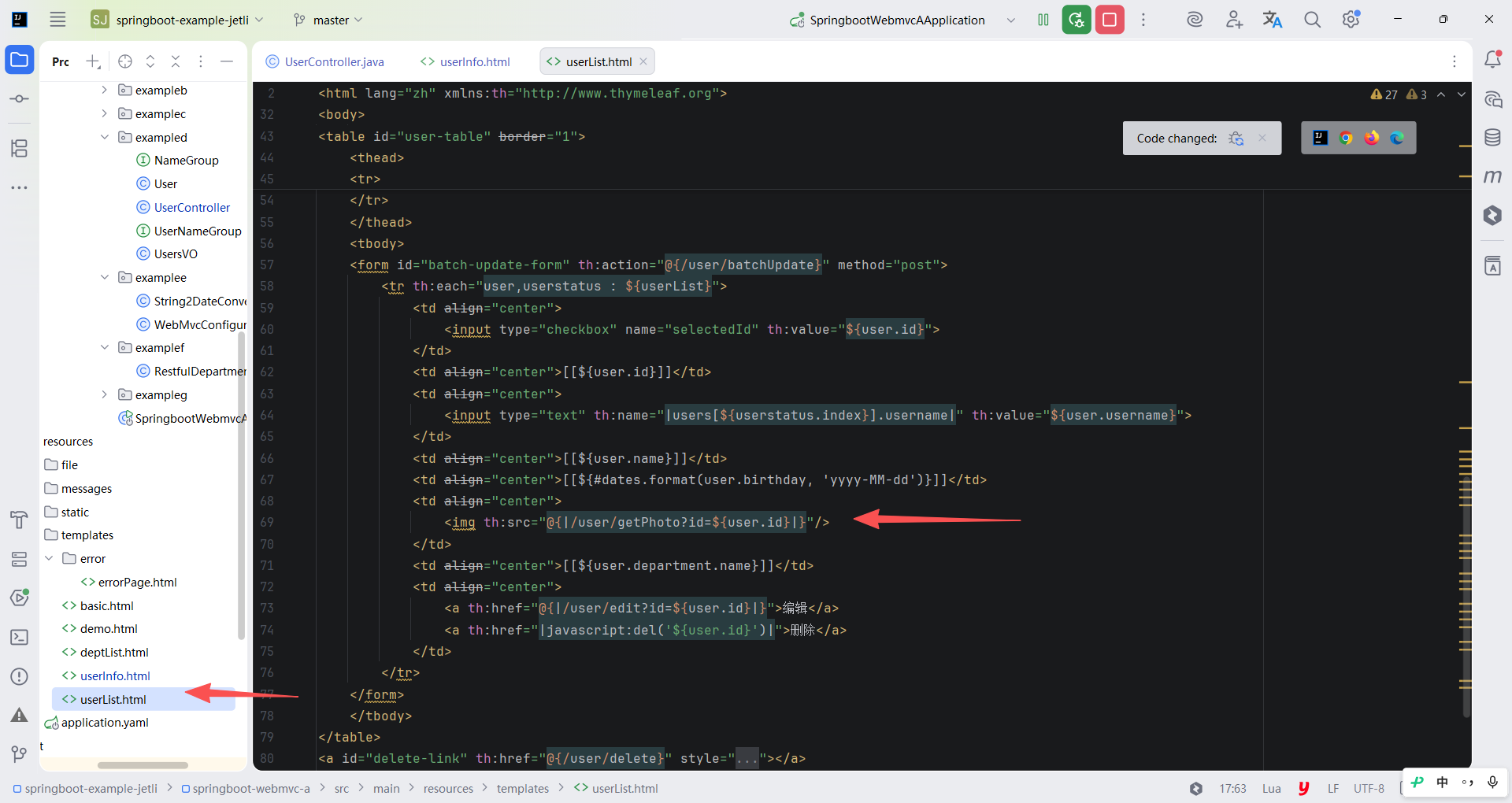Open the Database tool window
This screenshot has height=803, width=1512.
pos(1492,138)
